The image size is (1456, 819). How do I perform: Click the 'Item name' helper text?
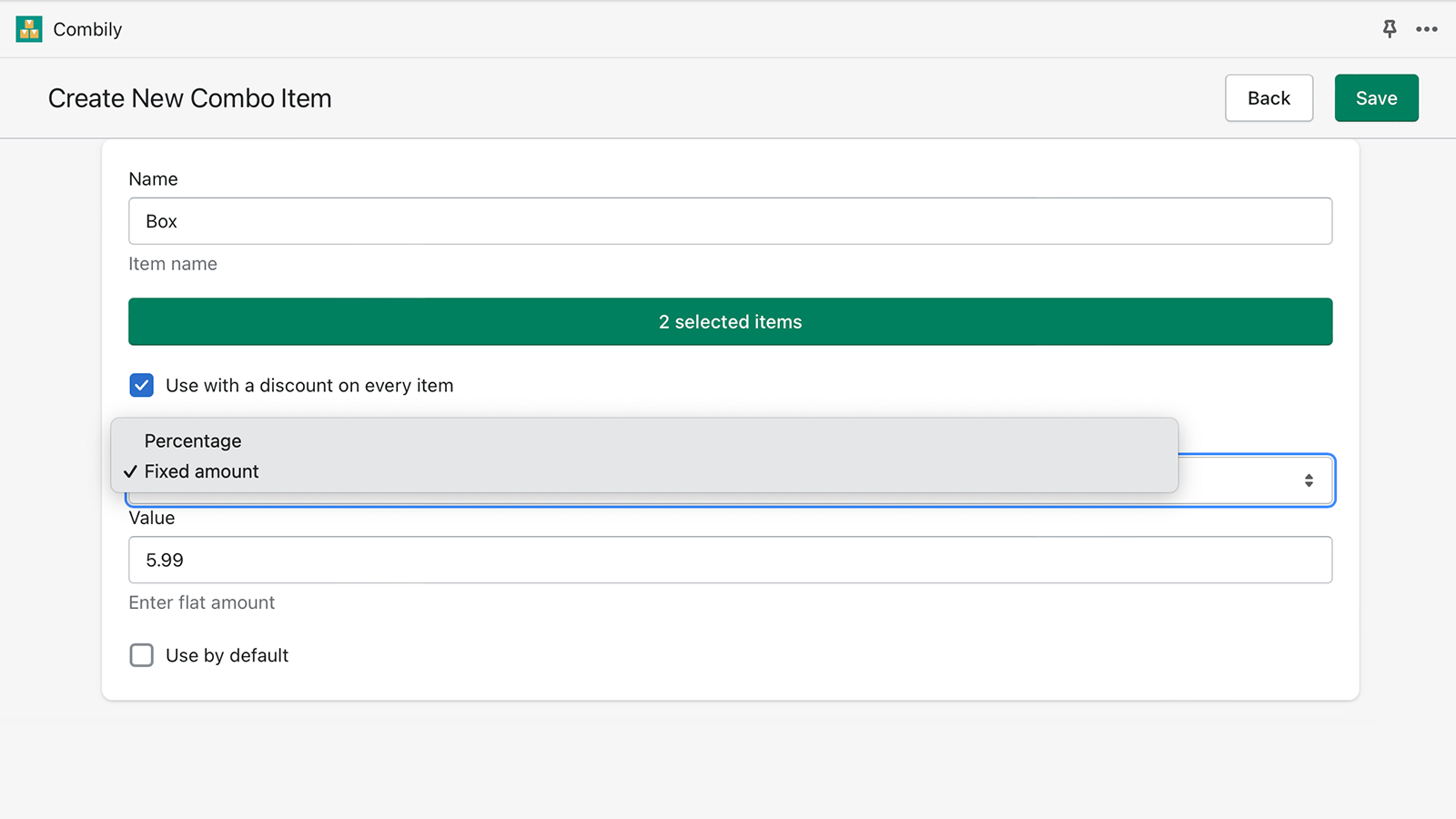point(173,264)
